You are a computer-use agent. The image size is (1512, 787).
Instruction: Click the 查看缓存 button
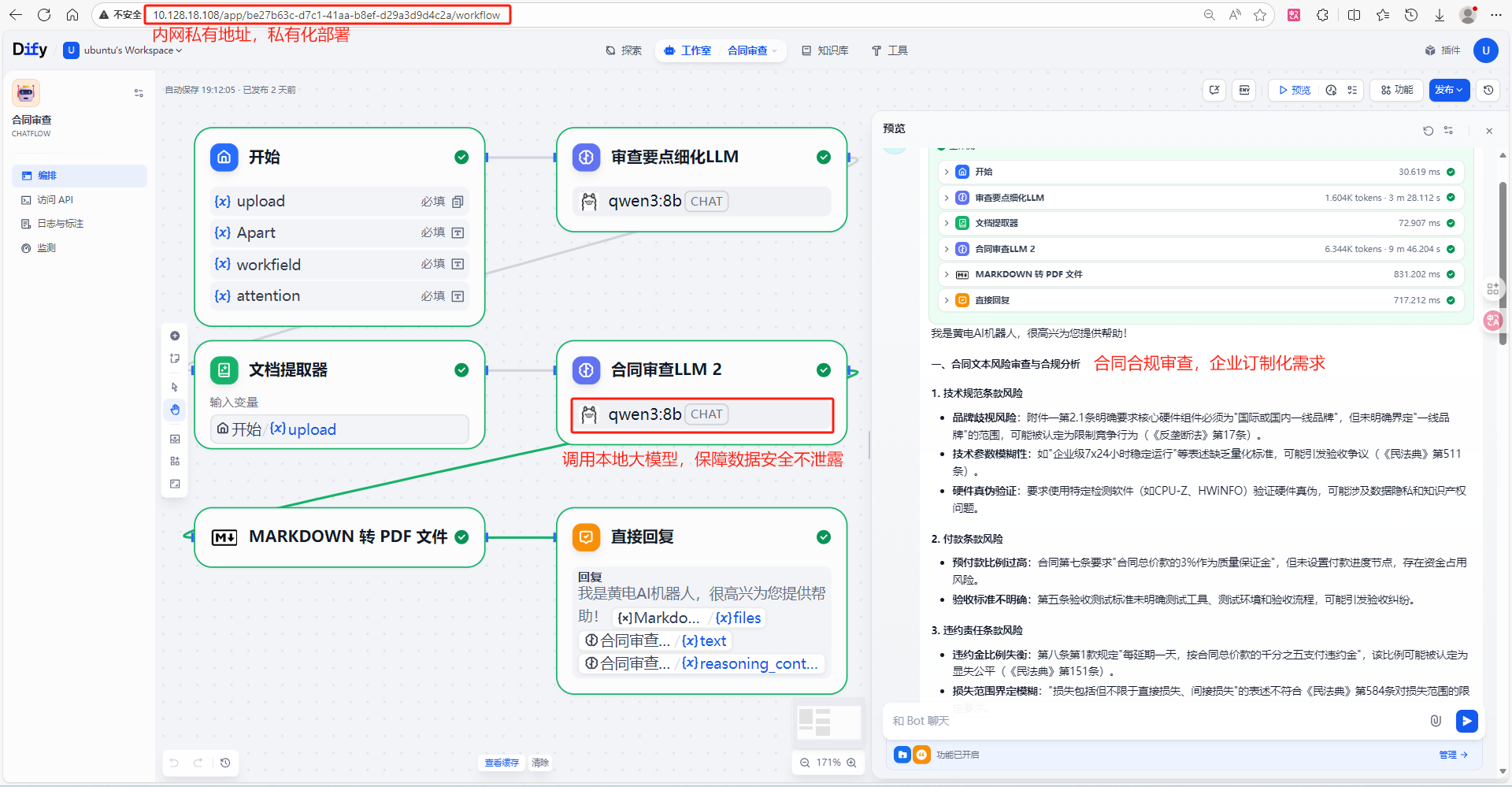[502, 763]
